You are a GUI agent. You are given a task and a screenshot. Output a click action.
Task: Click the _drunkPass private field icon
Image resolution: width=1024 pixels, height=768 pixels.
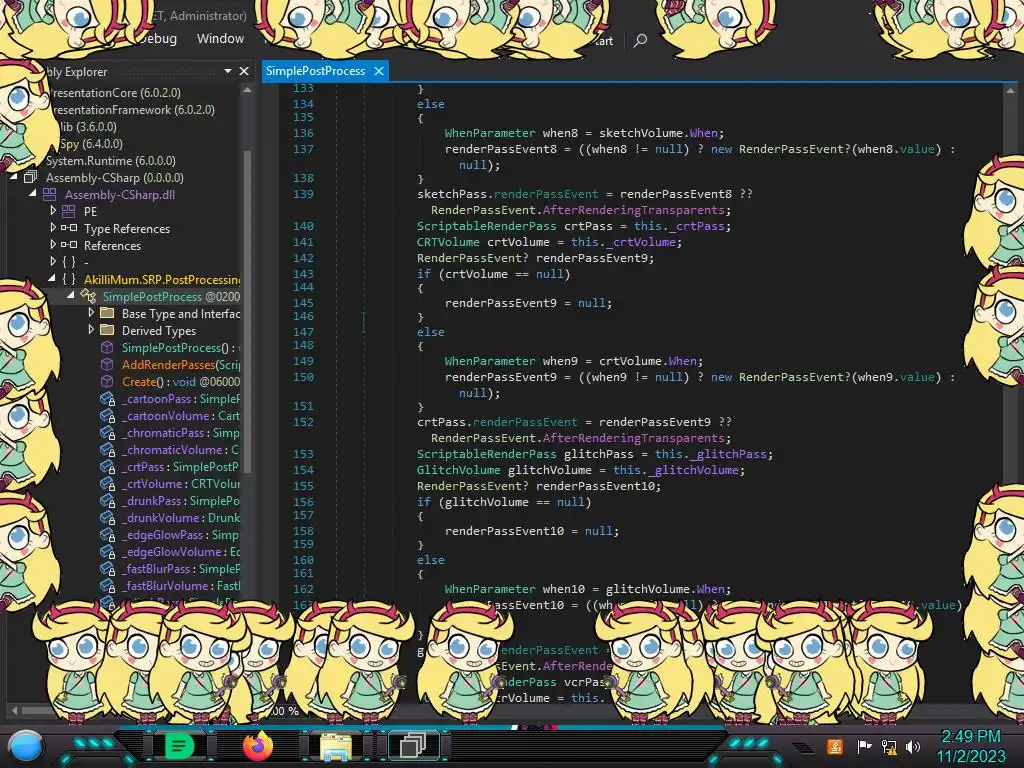pos(108,500)
